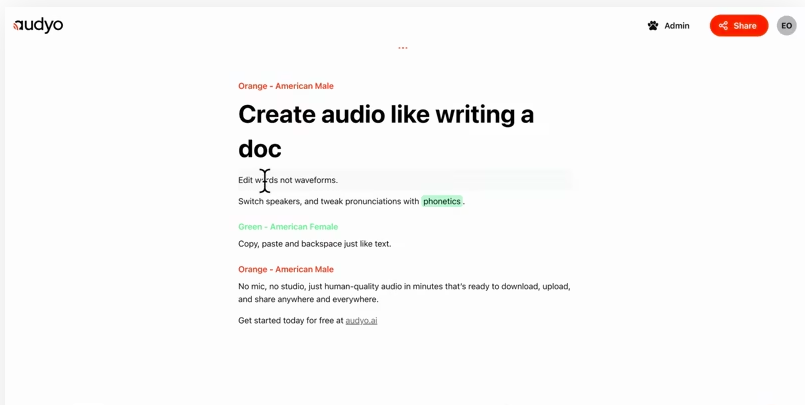Change the second Orange - American Male speaker

(285, 269)
